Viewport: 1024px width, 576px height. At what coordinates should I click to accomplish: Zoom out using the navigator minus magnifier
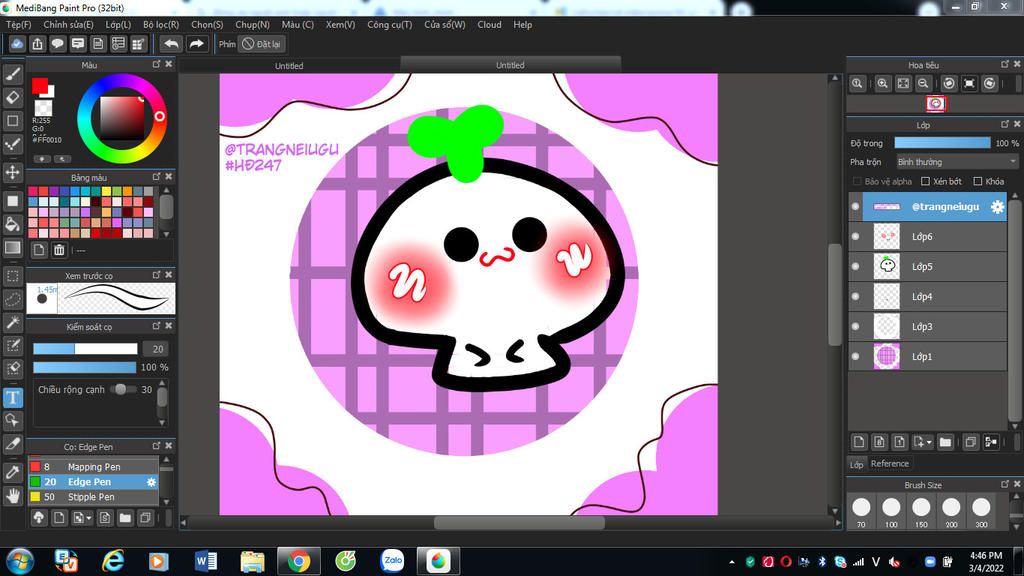click(x=923, y=83)
